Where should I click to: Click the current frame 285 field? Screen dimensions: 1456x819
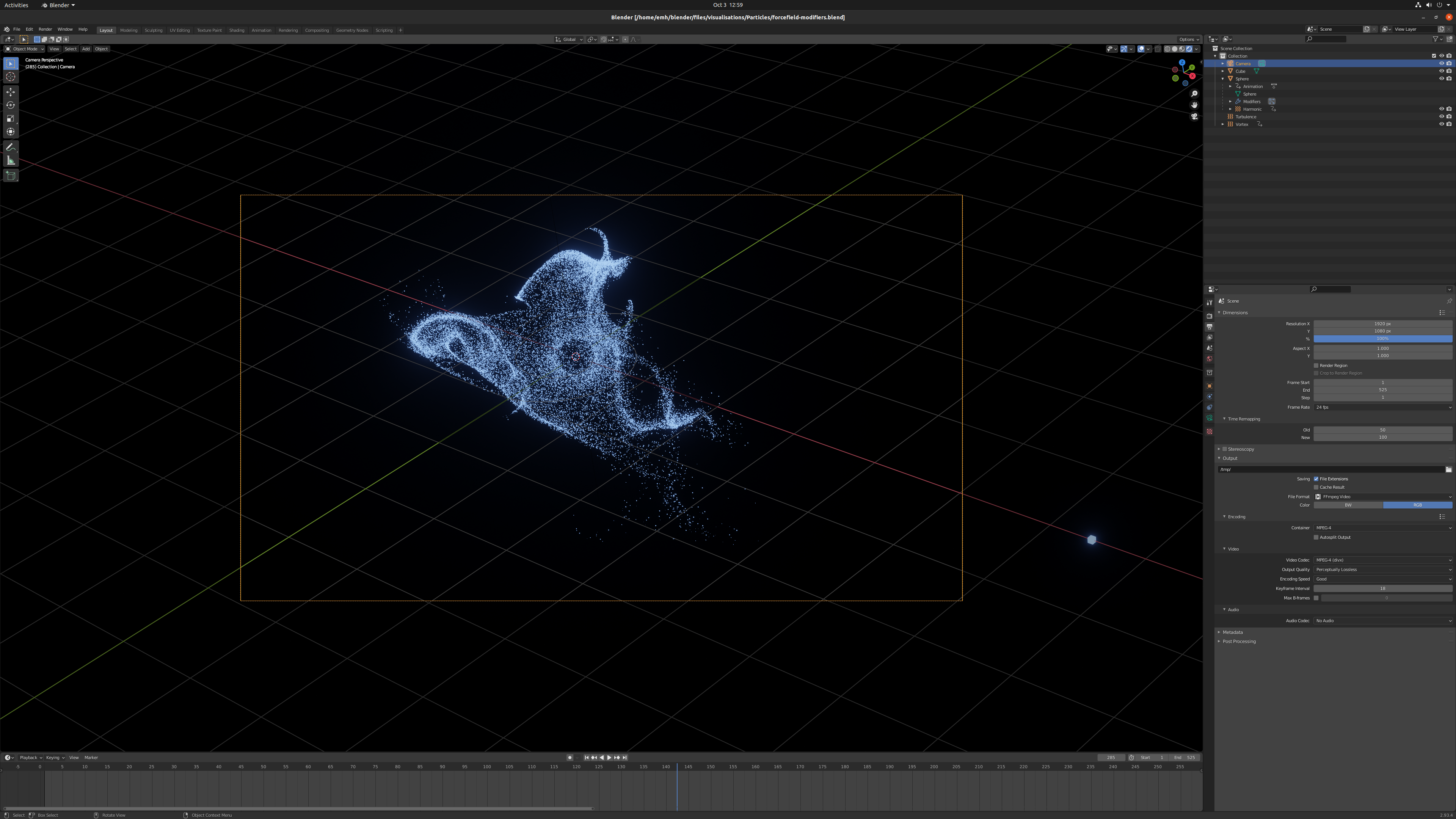(1111, 758)
